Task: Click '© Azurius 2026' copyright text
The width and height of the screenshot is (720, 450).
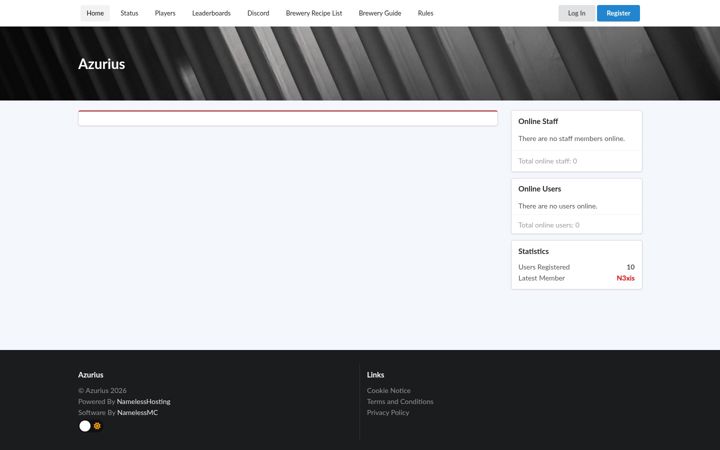Action: [102, 391]
